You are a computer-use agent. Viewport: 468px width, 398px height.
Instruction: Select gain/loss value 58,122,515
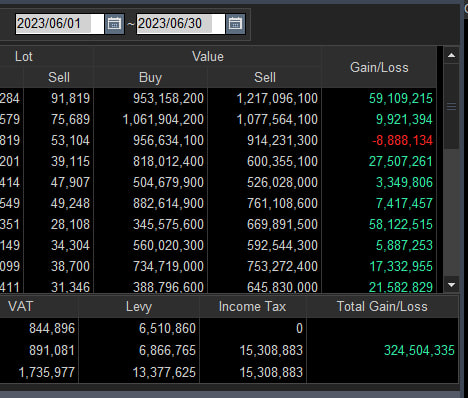point(401,224)
